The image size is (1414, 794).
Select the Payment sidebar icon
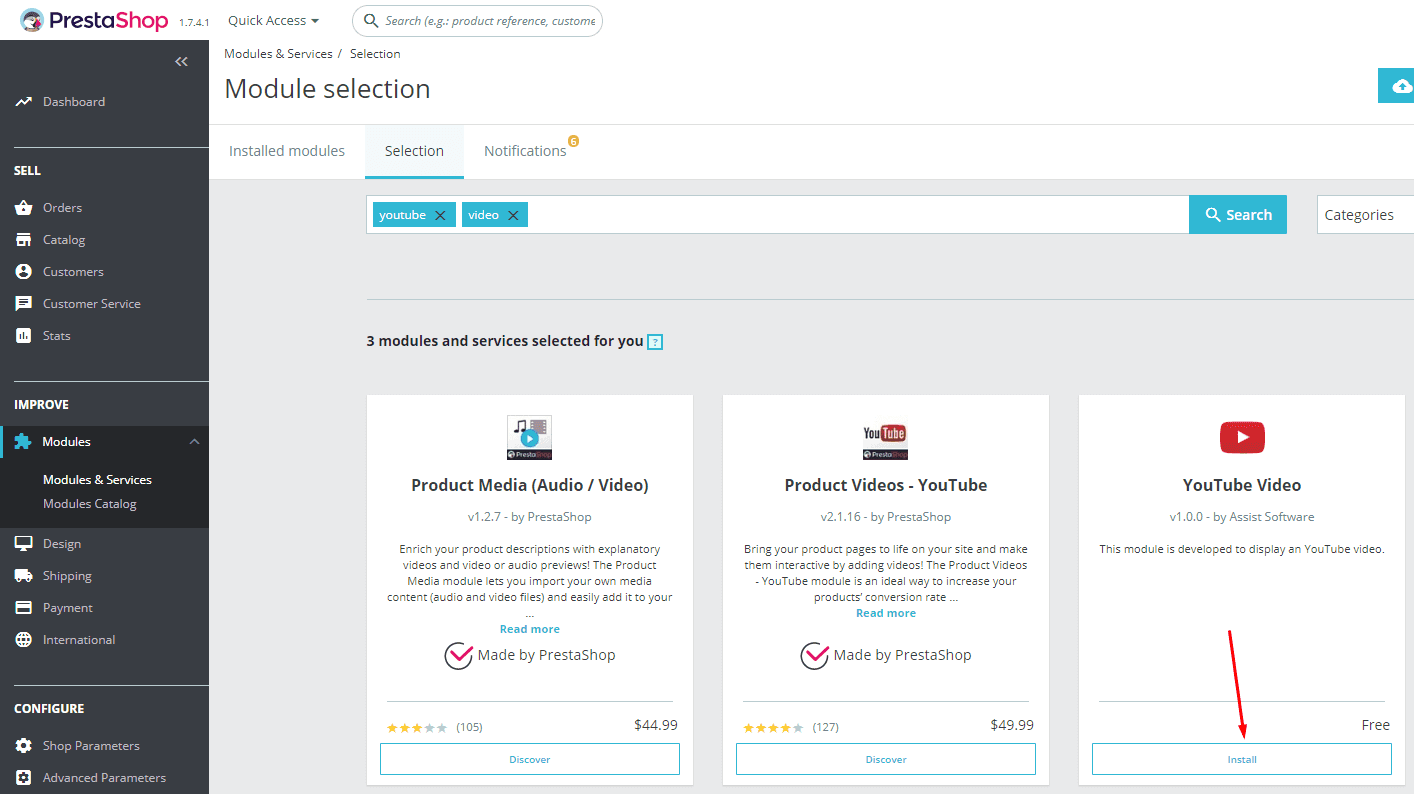(x=24, y=607)
